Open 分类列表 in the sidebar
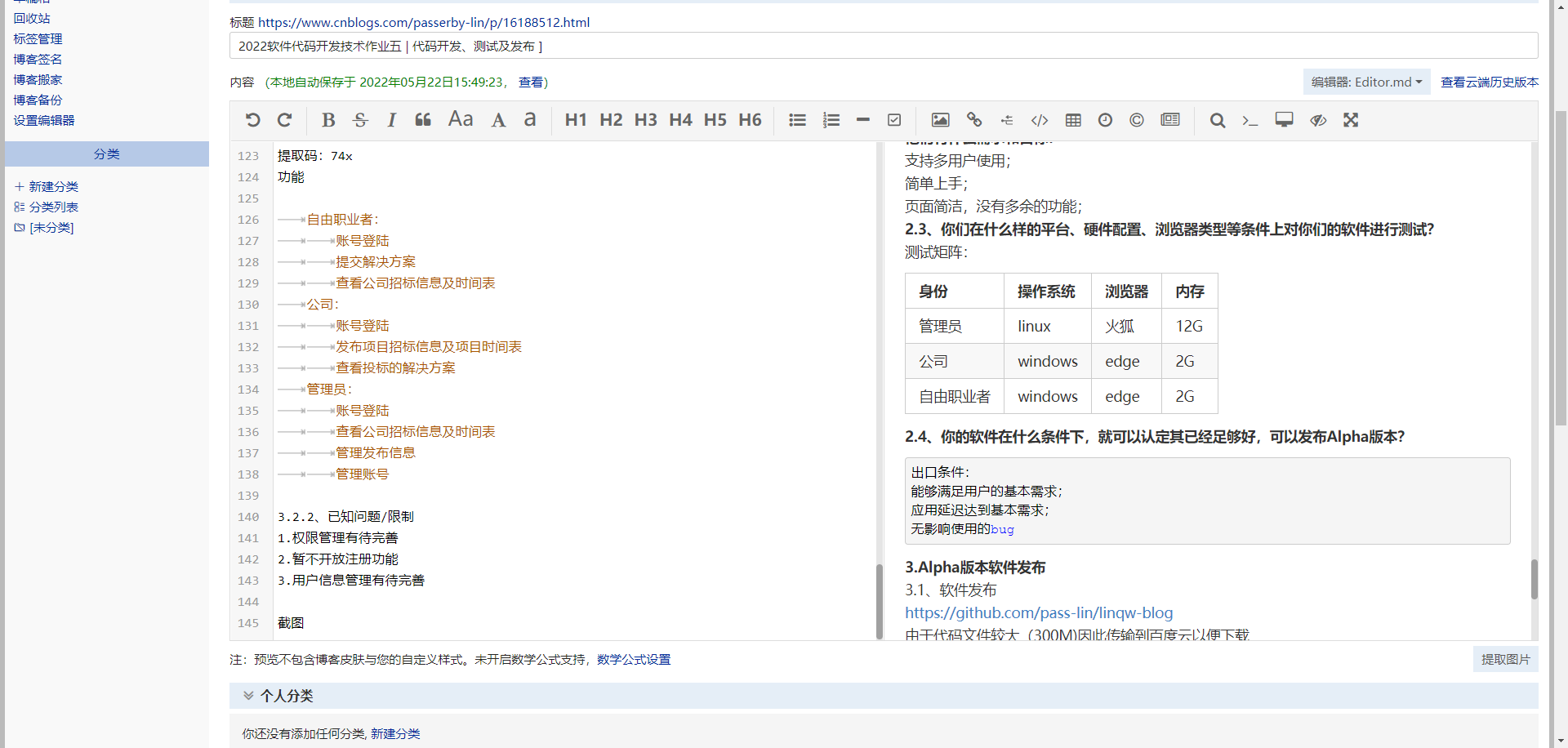The height and width of the screenshot is (748, 1568). coord(47,207)
